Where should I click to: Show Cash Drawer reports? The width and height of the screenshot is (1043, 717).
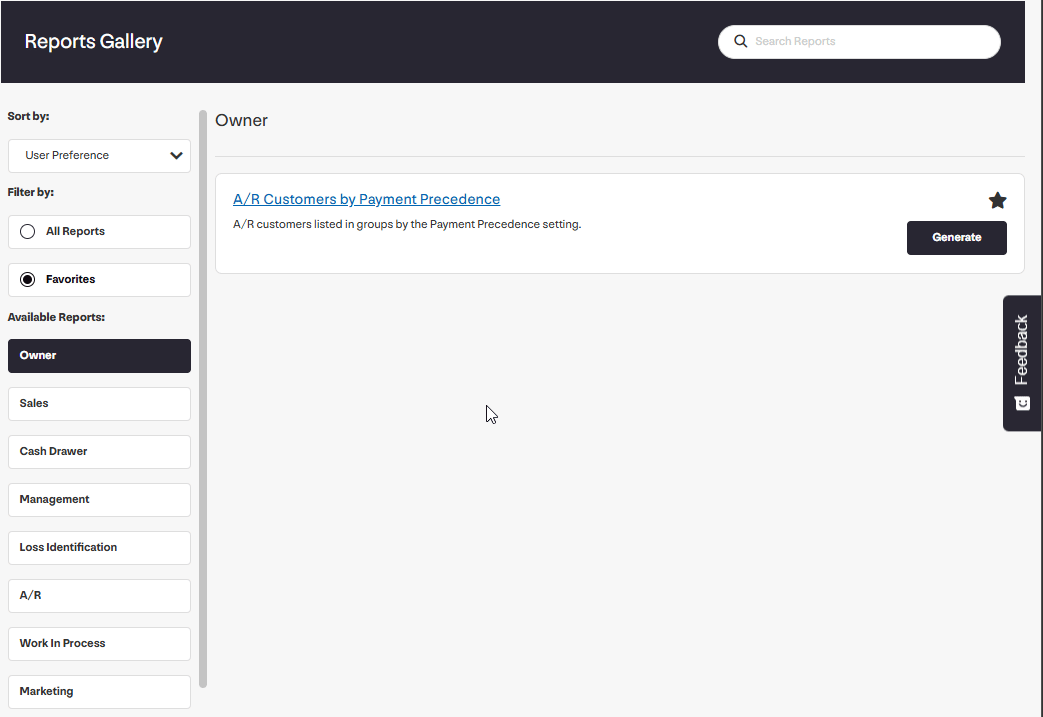click(x=99, y=452)
